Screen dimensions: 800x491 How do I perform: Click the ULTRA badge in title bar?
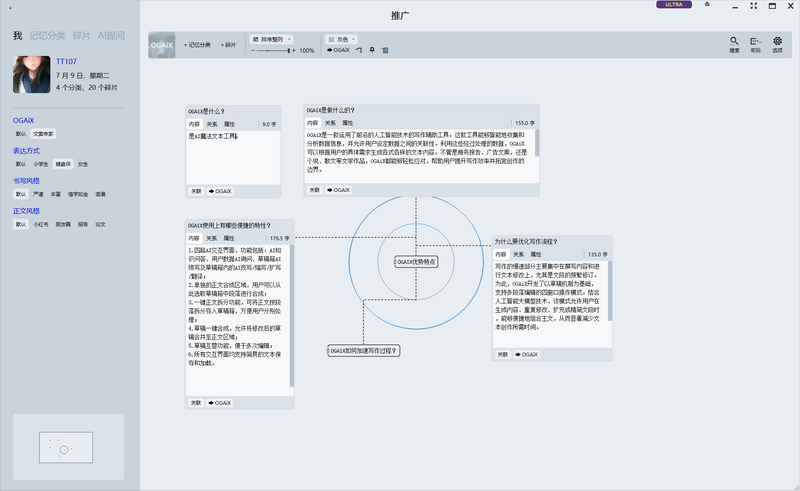coord(674,5)
